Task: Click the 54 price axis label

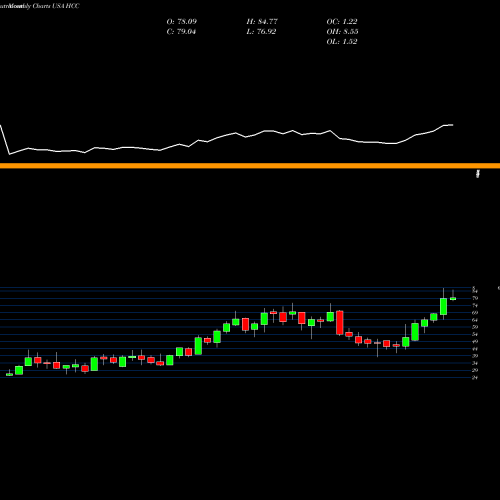Action: coord(475,334)
